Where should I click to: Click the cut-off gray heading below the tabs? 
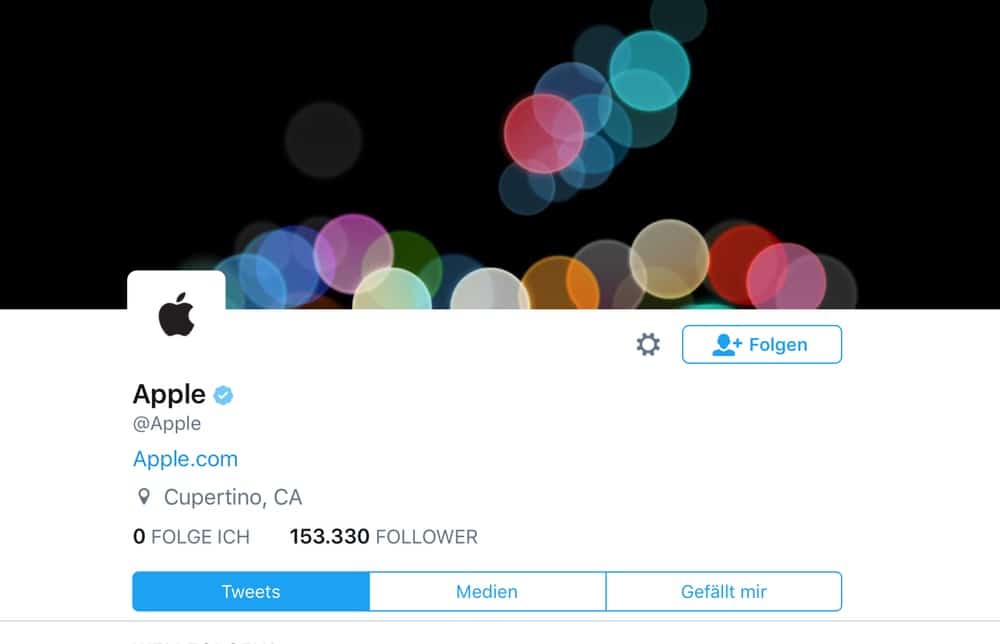click(204, 640)
